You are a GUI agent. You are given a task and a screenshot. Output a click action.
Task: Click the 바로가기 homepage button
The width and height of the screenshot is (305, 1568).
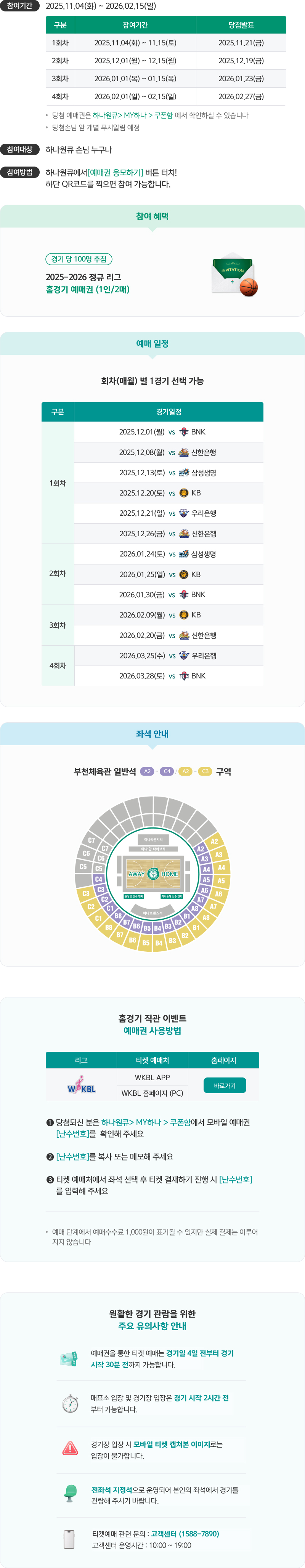pyautogui.click(x=225, y=1085)
